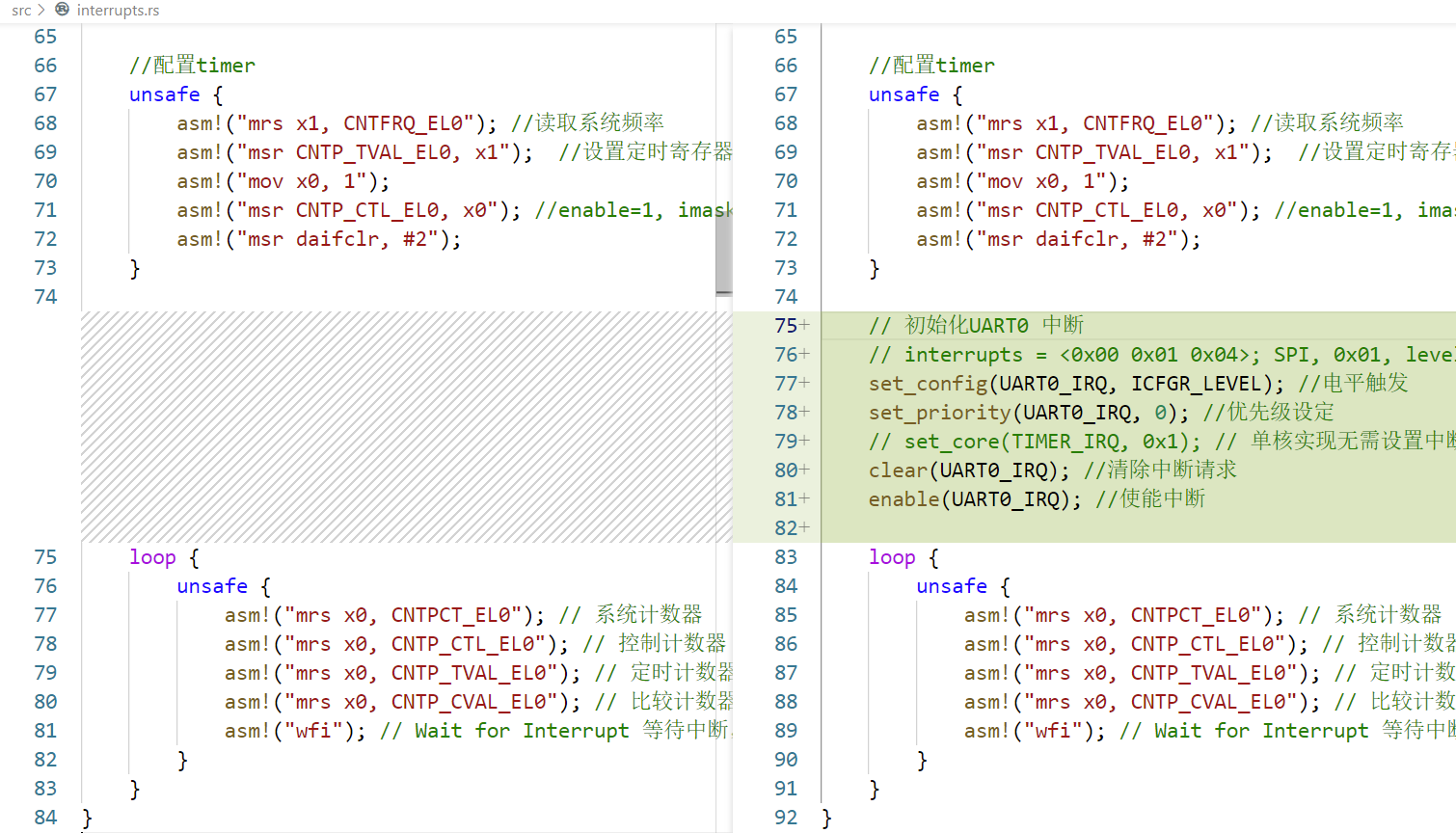Click the unsafe keyword on original line 67
Image resolution: width=1456 pixels, height=833 pixels.
165,94
